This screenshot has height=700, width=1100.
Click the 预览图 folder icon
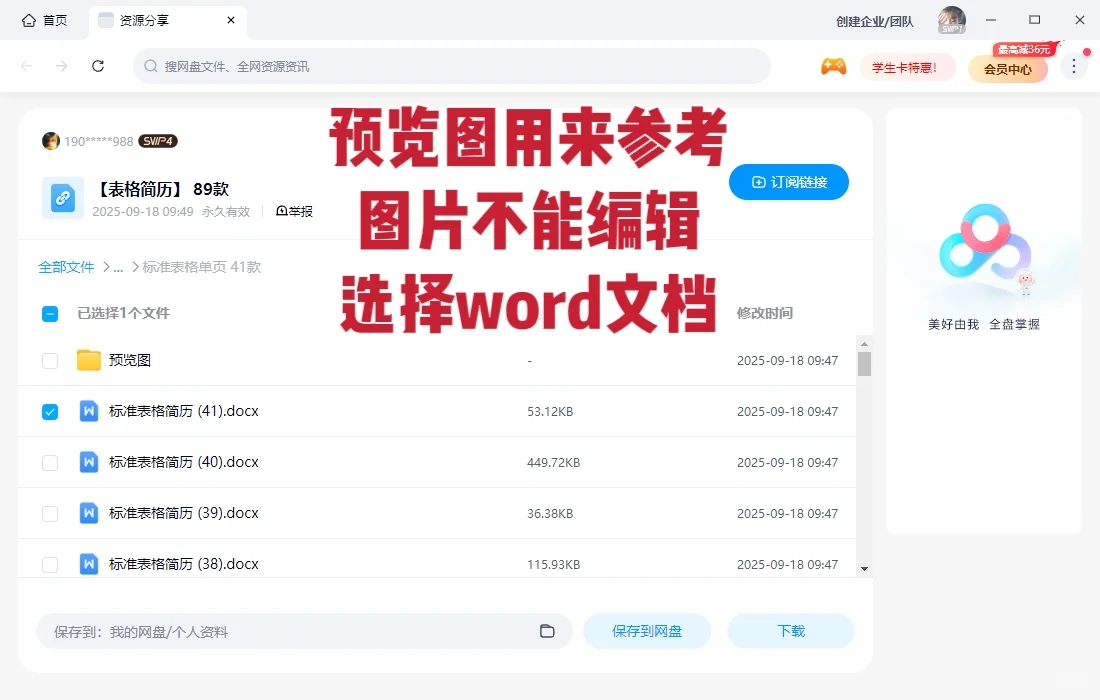pos(88,360)
